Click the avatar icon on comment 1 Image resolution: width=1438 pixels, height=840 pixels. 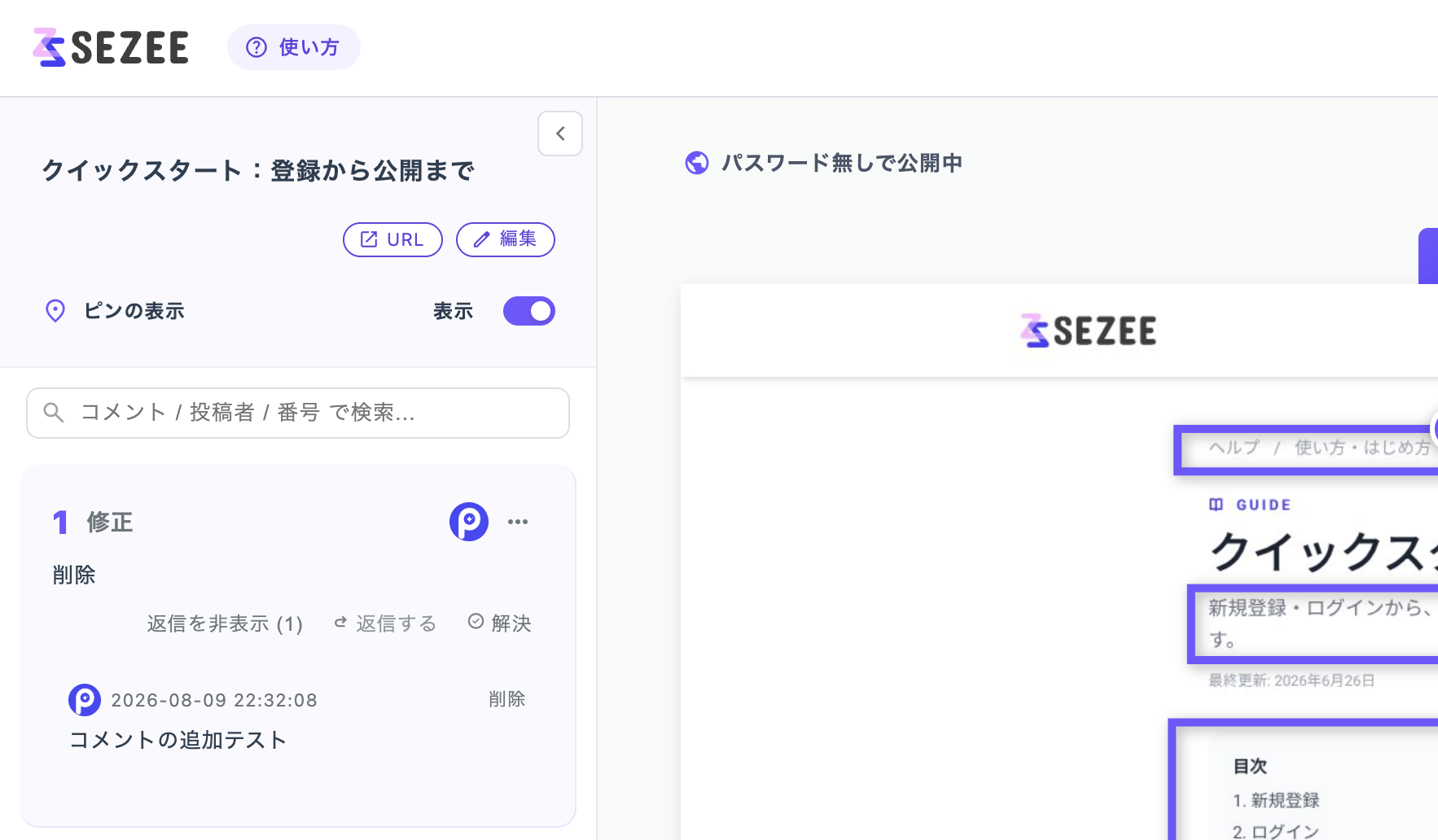(469, 522)
